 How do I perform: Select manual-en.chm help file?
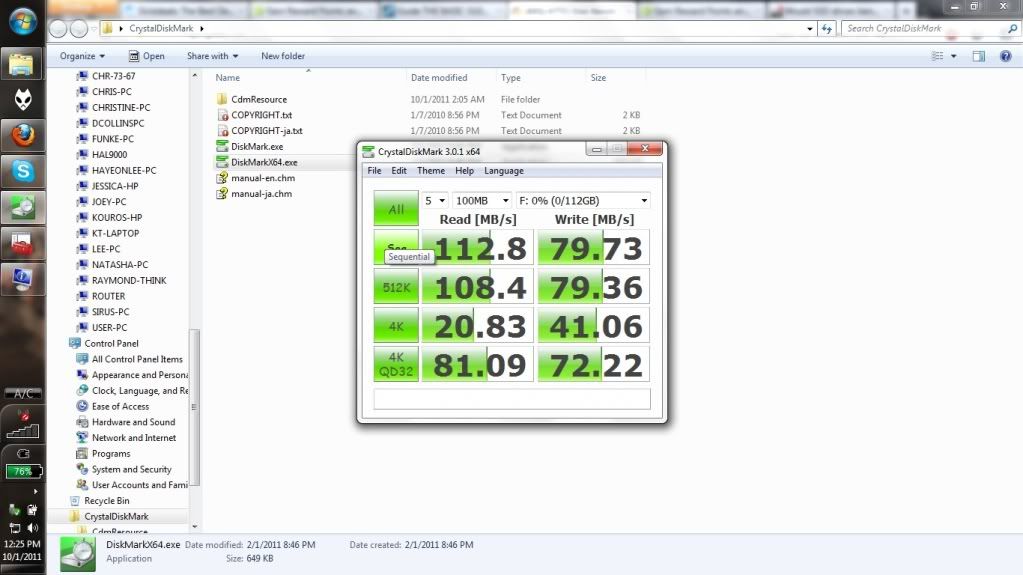tap(263, 178)
